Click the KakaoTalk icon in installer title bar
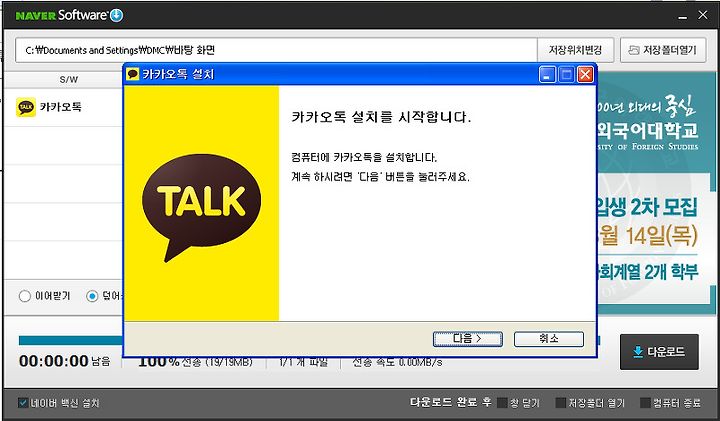 pyautogui.click(x=133, y=74)
